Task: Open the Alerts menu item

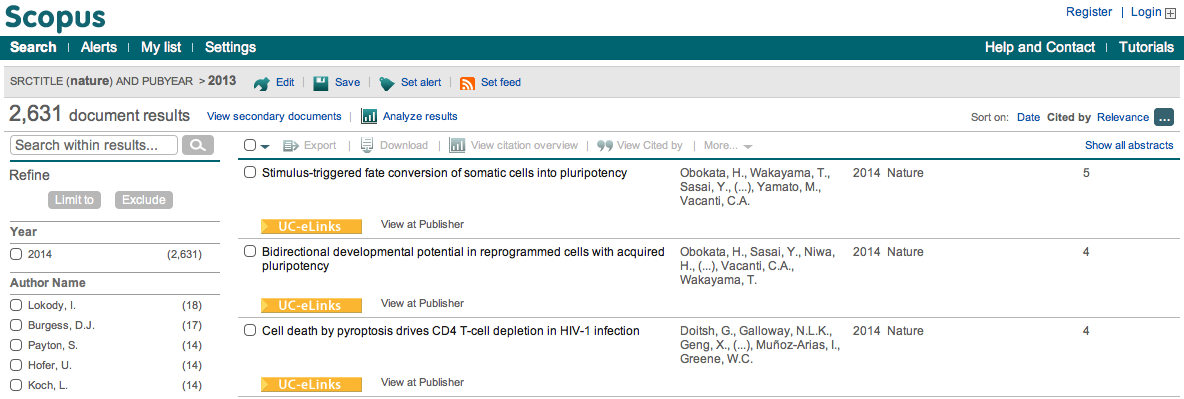Action: pos(99,47)
